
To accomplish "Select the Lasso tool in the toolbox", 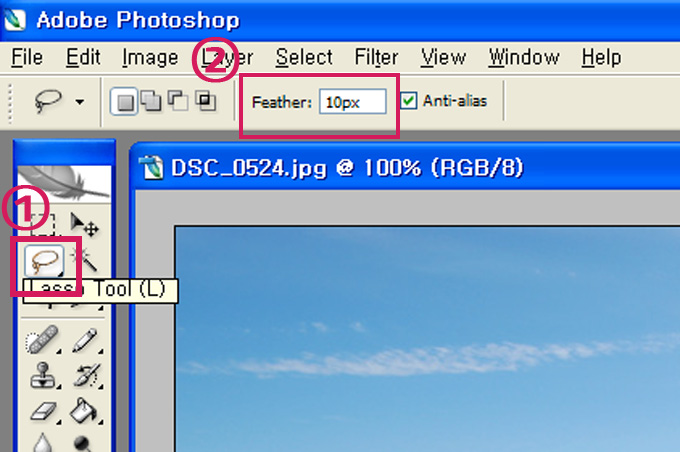I will pos(44,261).
